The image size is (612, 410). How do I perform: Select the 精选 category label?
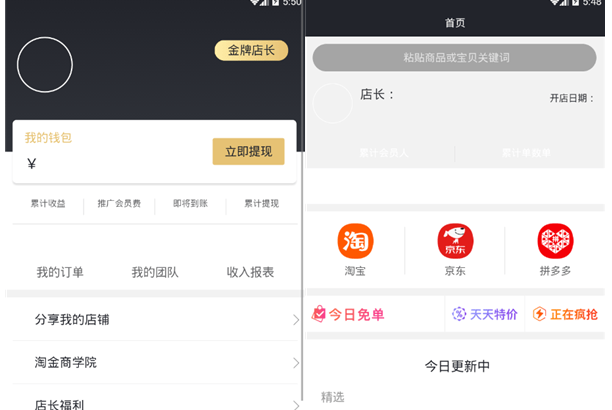click(333, 397)
